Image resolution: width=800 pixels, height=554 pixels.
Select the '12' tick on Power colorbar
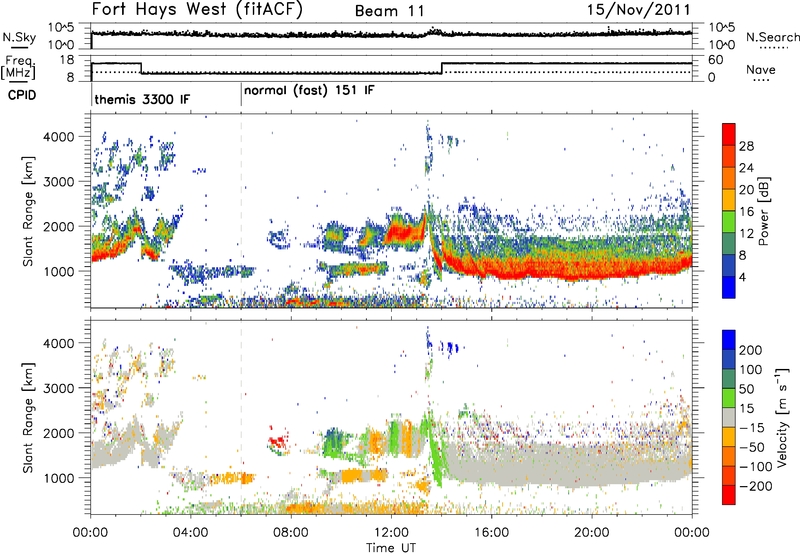tap(746, 233)
